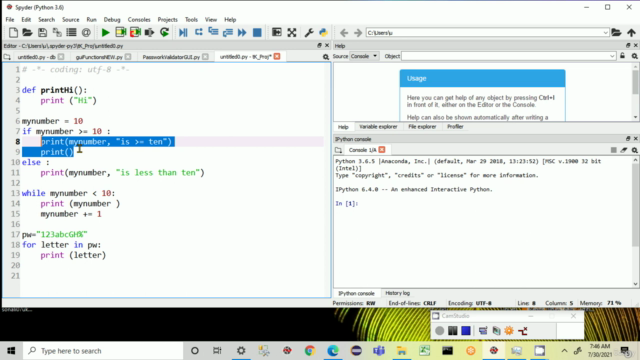Switch to untitled0.py - db tab
Image resolution: width=640 pixels, height=360 pixels.
(x=36, y=57)
